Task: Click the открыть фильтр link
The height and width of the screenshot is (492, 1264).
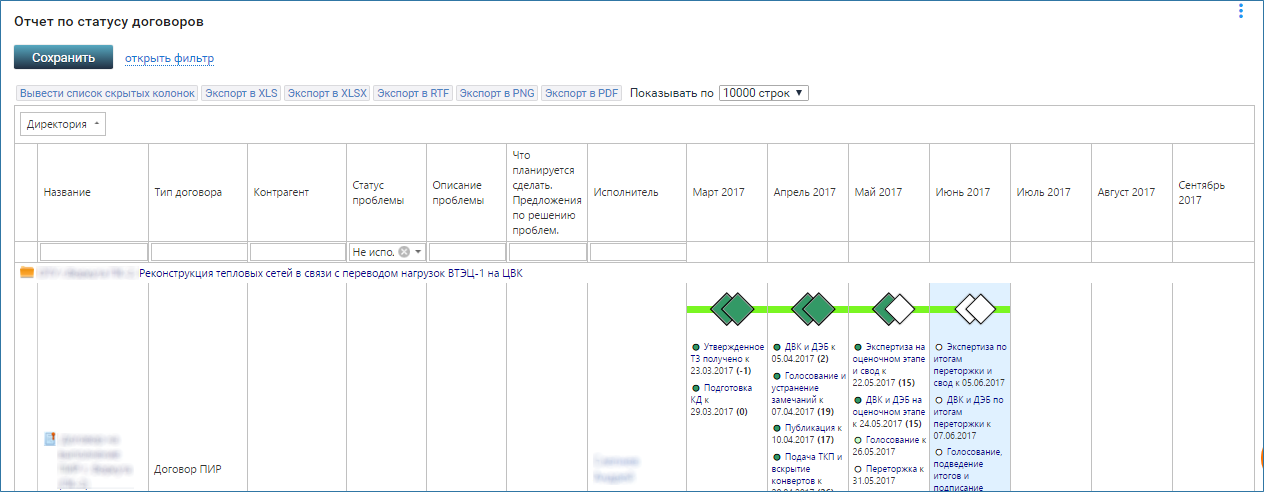Action: click(169, 59)
